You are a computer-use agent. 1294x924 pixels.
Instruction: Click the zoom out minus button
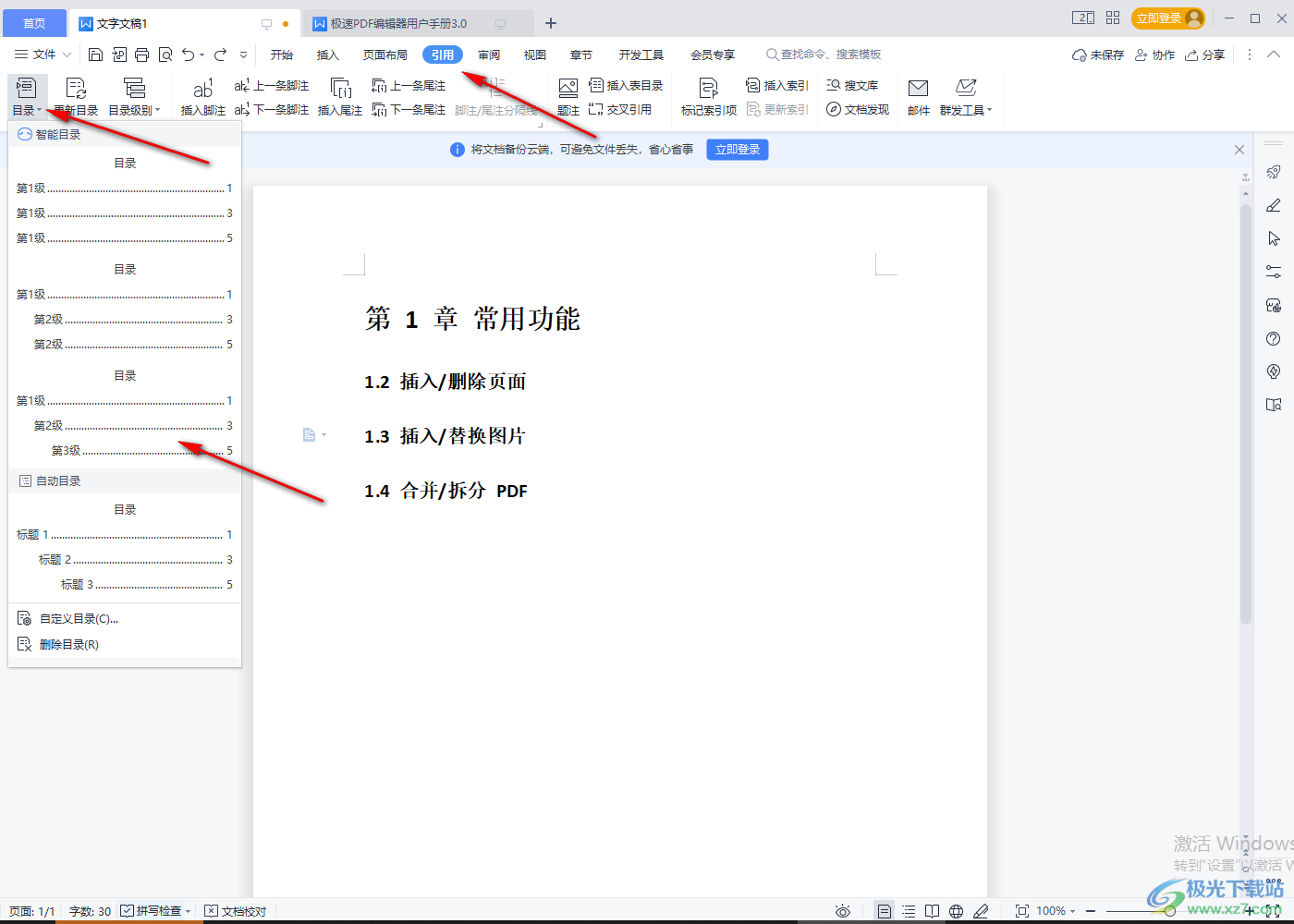1091,911
